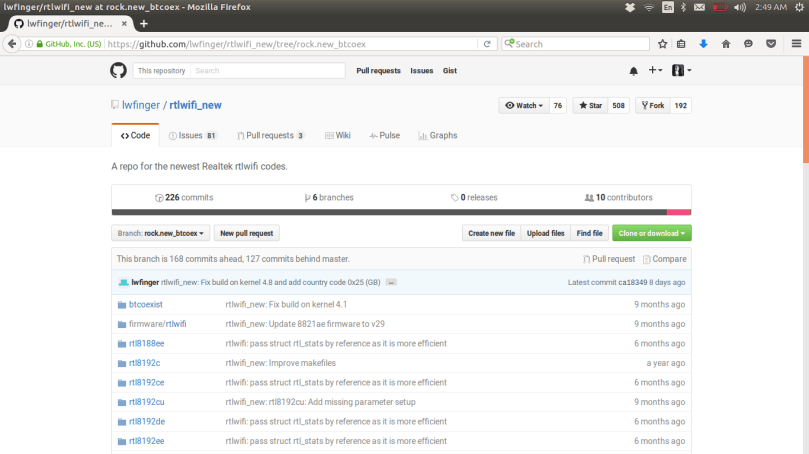Image resolution: width=809 pixels, height=454 pixels.
Task: Open the rtl8192cu folder
Action: pos(147,402)
